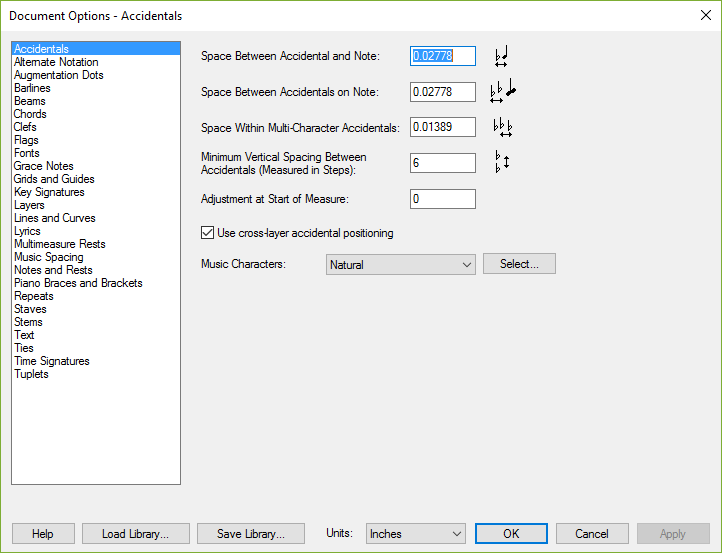722x553 pixels.
Task: Select Key Signatures in the category list
Action: point(49,192)
